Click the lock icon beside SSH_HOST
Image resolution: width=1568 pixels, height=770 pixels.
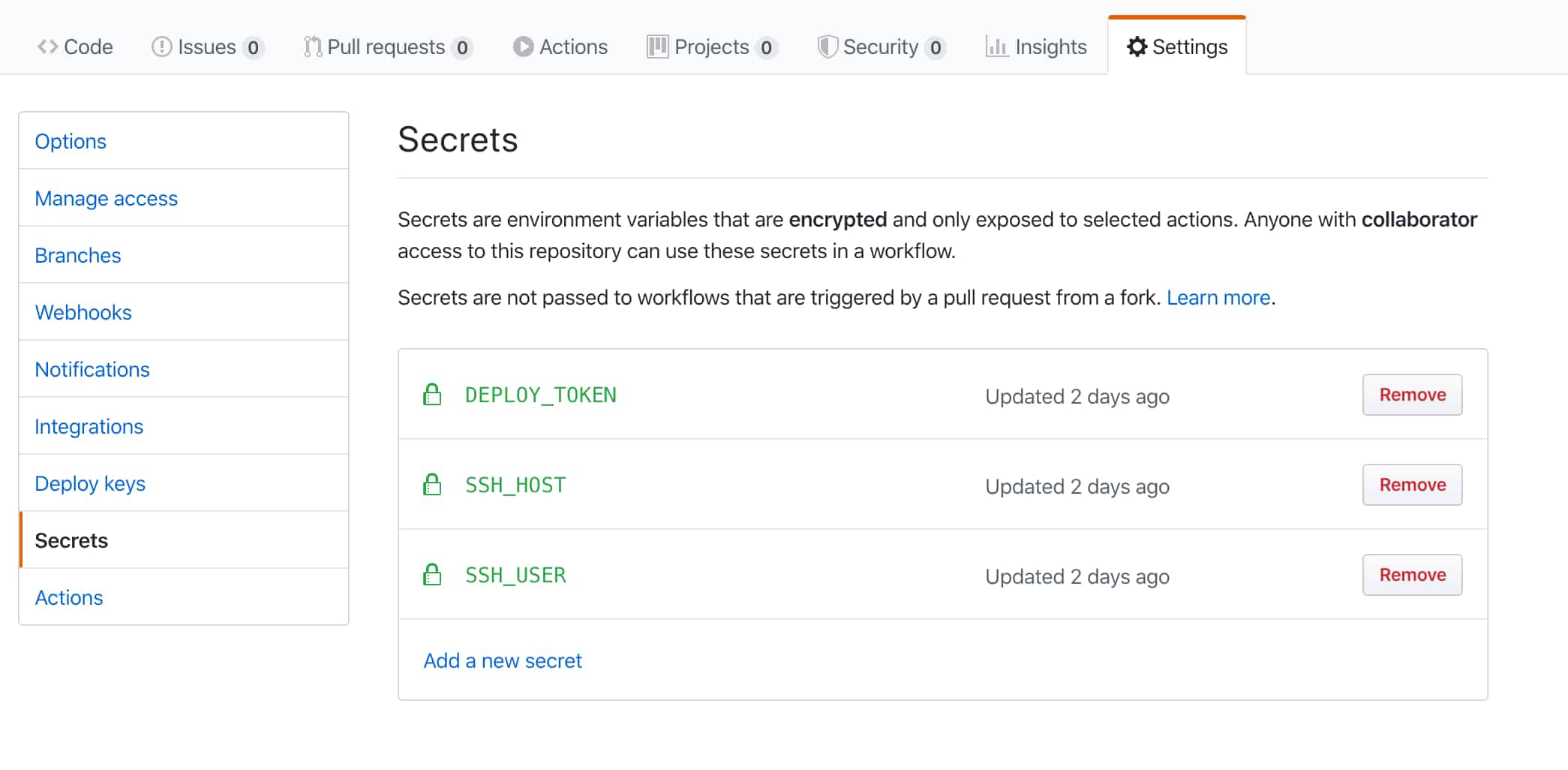point(432,484)
